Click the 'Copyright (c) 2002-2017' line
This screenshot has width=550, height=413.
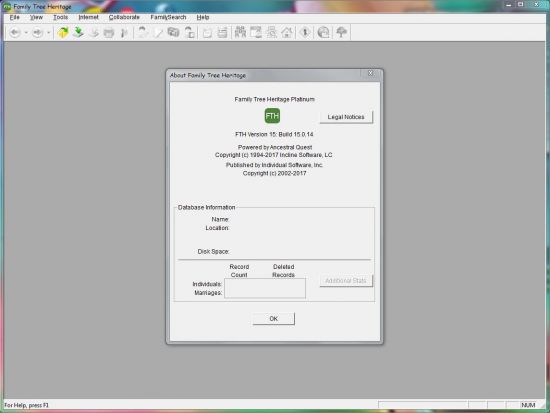coord(275,173)
